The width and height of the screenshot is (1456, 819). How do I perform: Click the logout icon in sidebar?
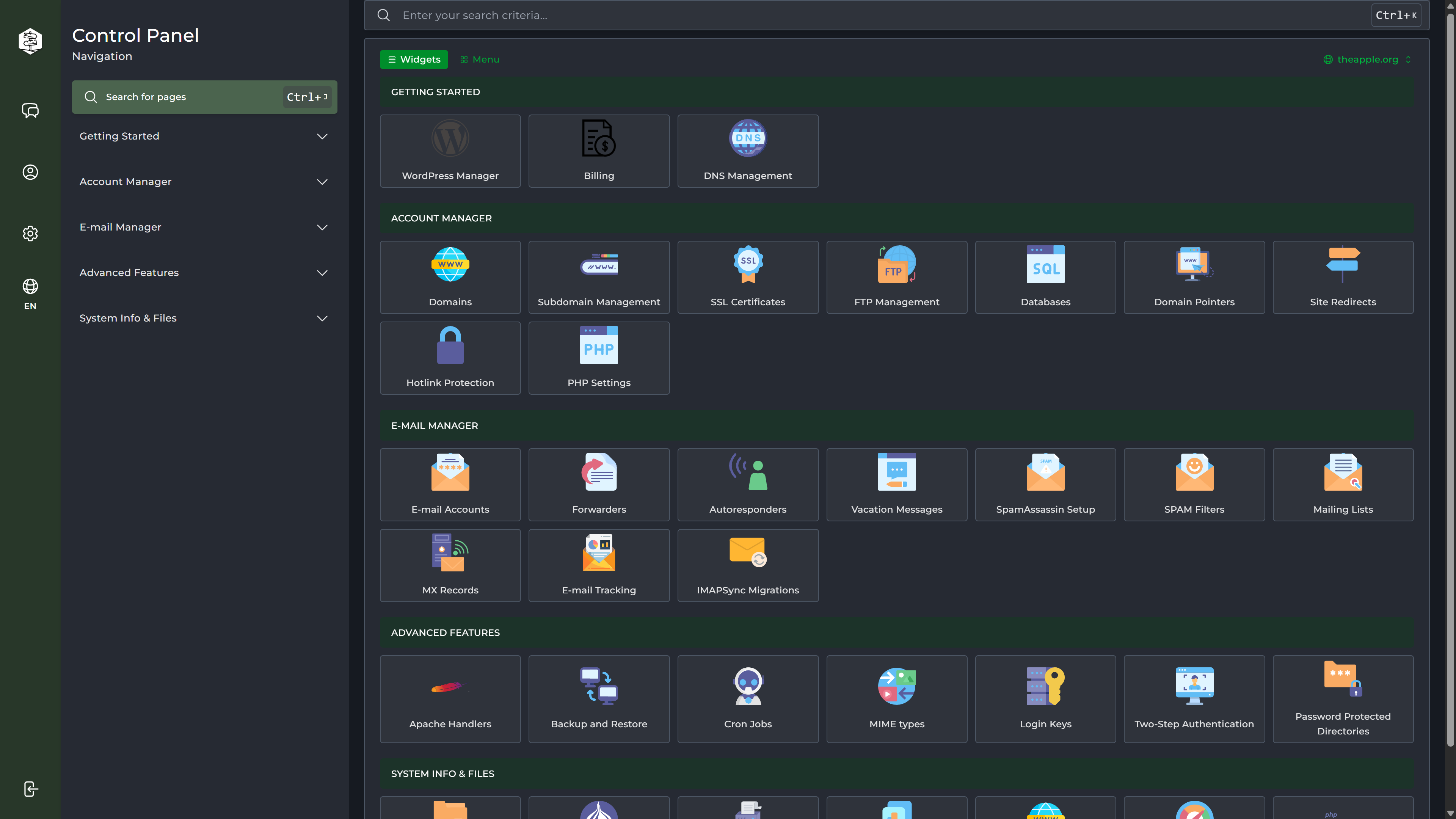click(30, 789)
